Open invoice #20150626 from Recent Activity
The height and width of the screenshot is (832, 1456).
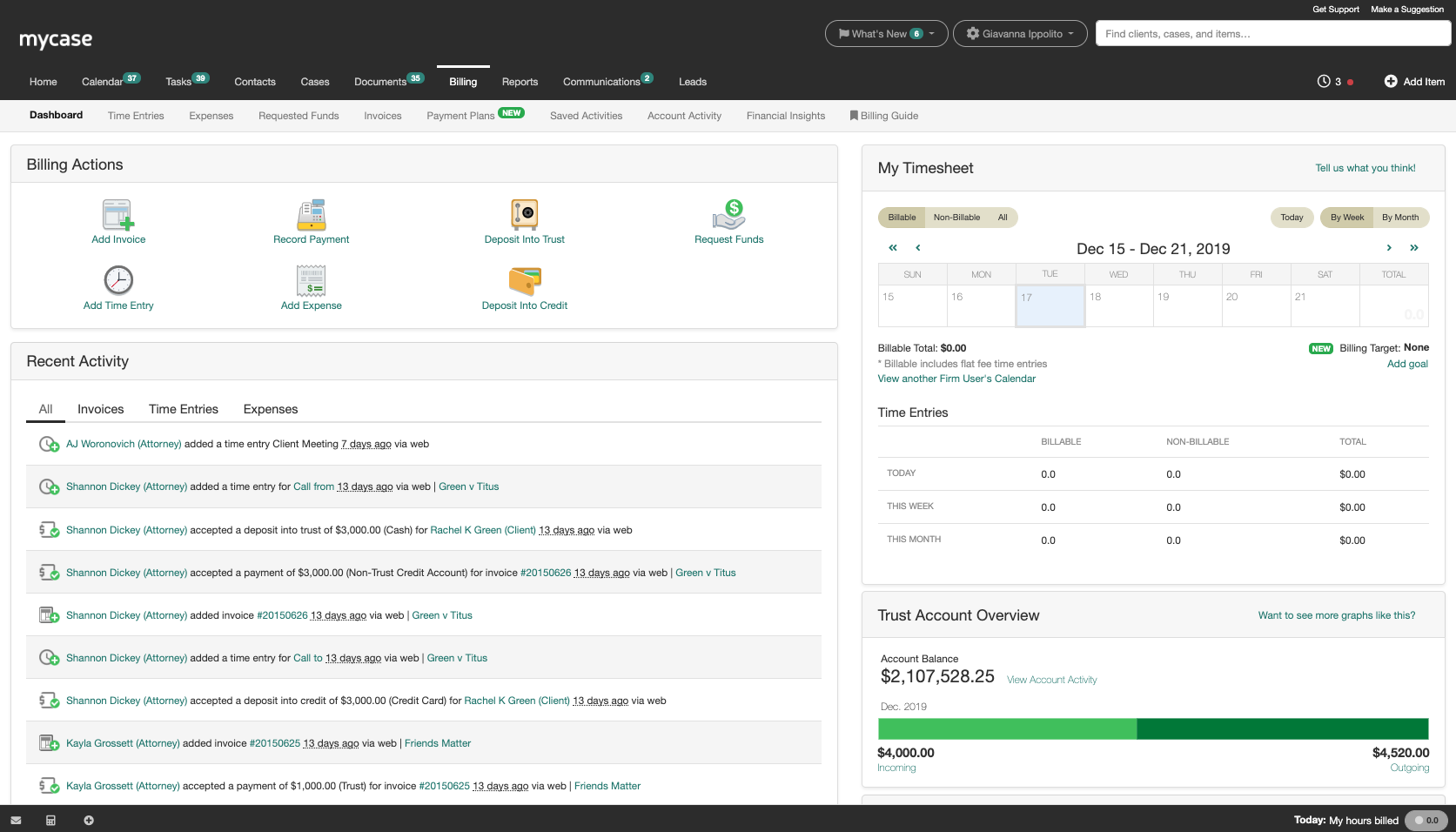pyautogui.click(x=547, y=573)
